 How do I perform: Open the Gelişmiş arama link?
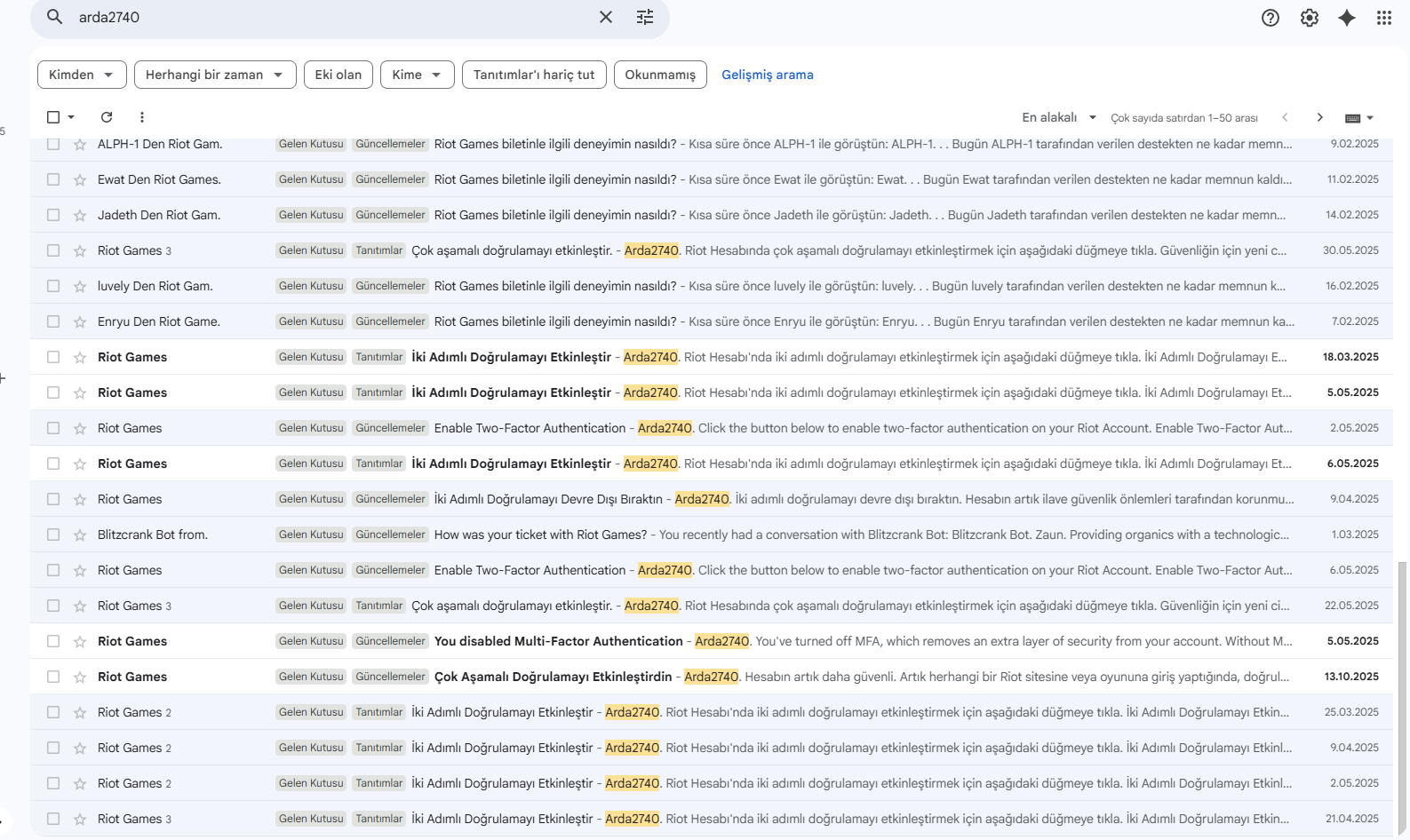coord(768,75)
